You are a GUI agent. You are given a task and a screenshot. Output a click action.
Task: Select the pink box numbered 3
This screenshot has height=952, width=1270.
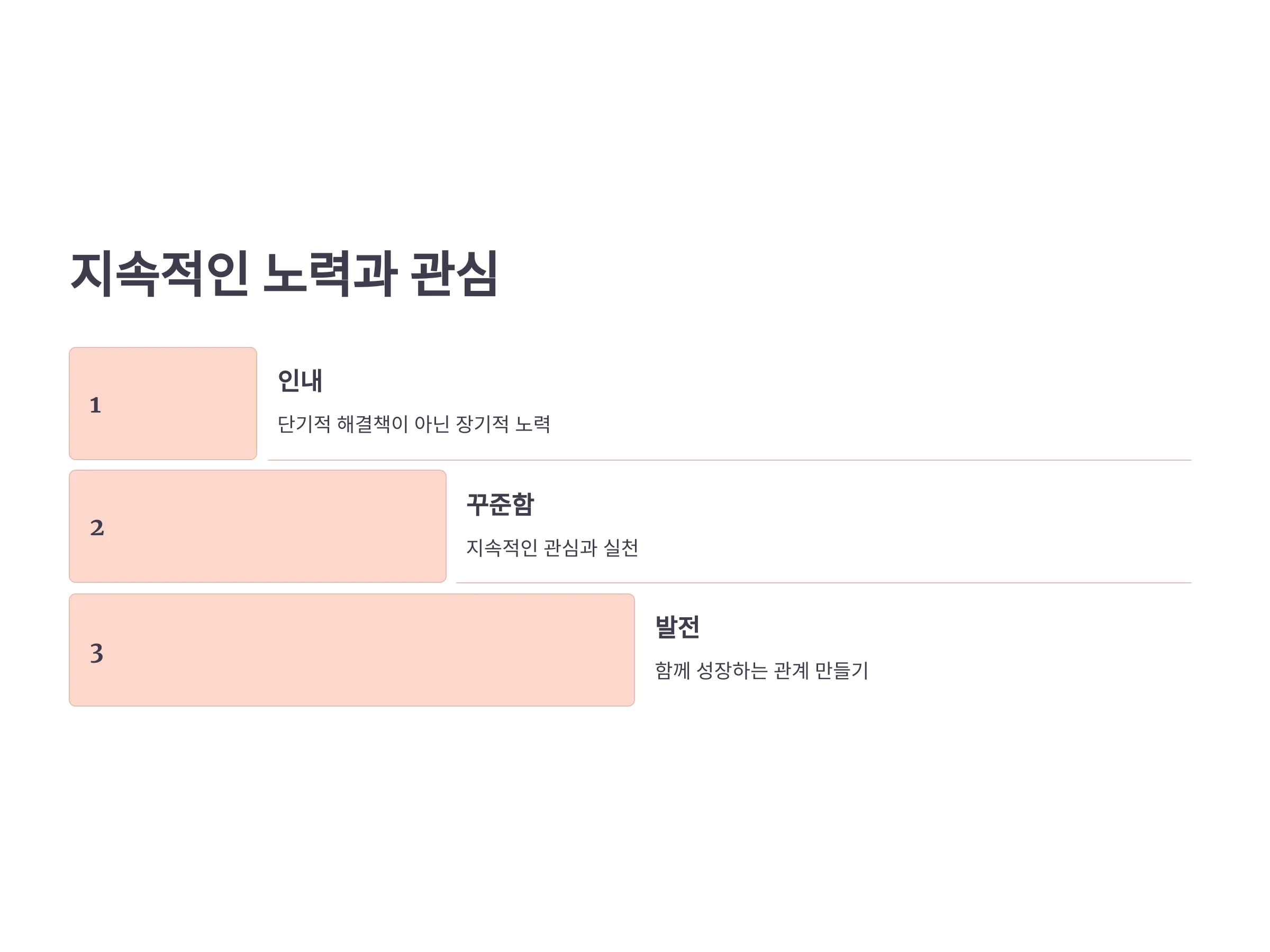(352, 649)
